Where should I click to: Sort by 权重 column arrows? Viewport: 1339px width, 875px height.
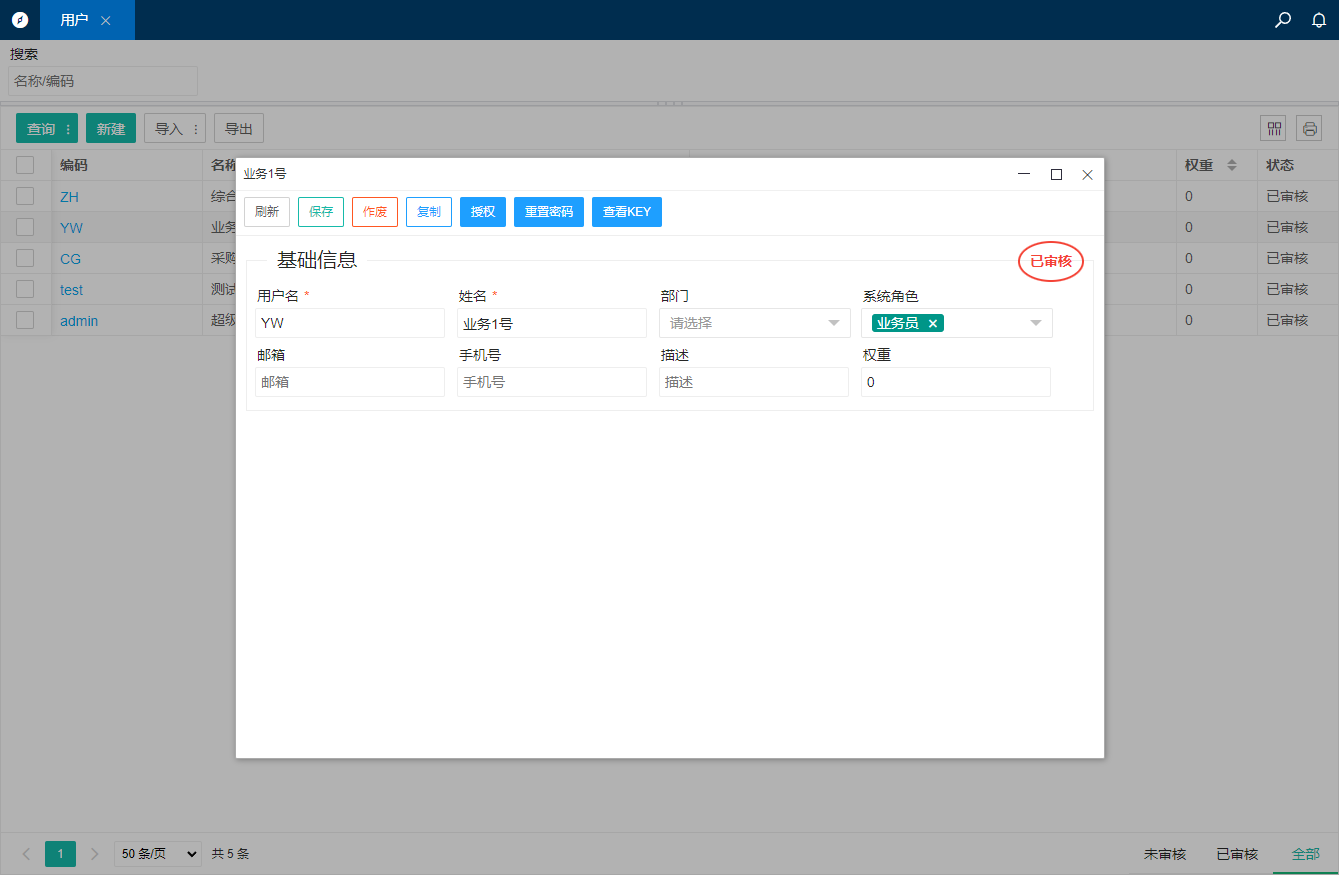coord(1231,165)
